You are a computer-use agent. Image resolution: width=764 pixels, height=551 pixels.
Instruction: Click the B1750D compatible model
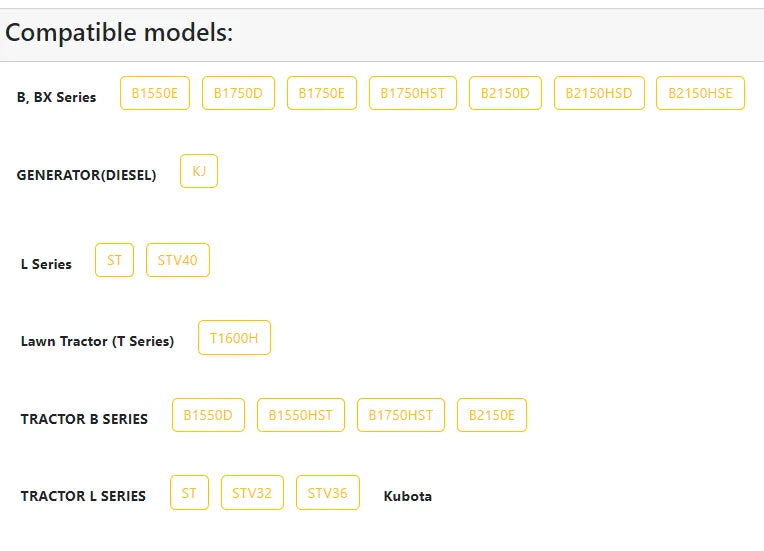pos(238,93)
